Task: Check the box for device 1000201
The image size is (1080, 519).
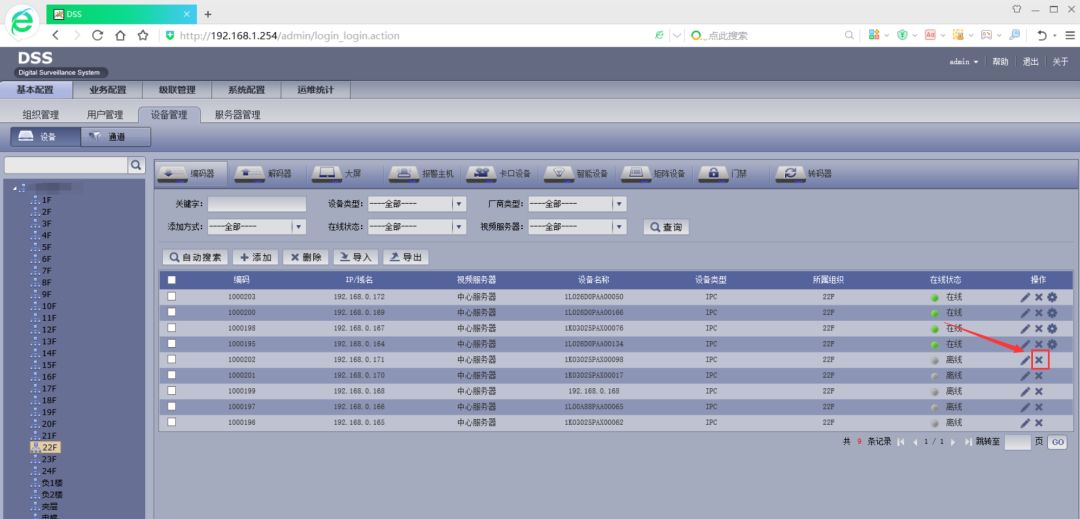Action: pyautogui.click(x=172, y=375)
